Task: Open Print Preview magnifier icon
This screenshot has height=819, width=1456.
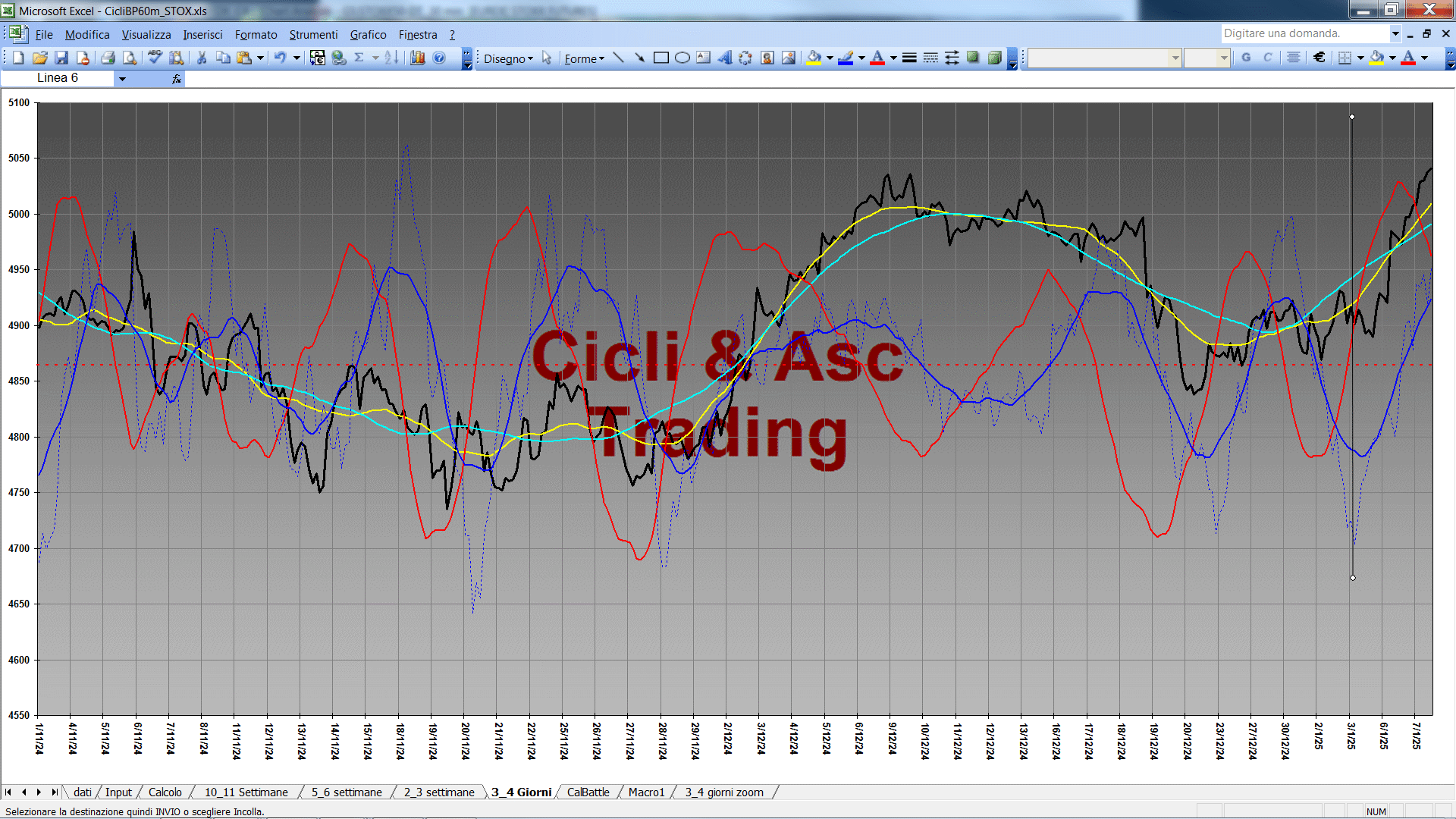Action: click(130, 58)
